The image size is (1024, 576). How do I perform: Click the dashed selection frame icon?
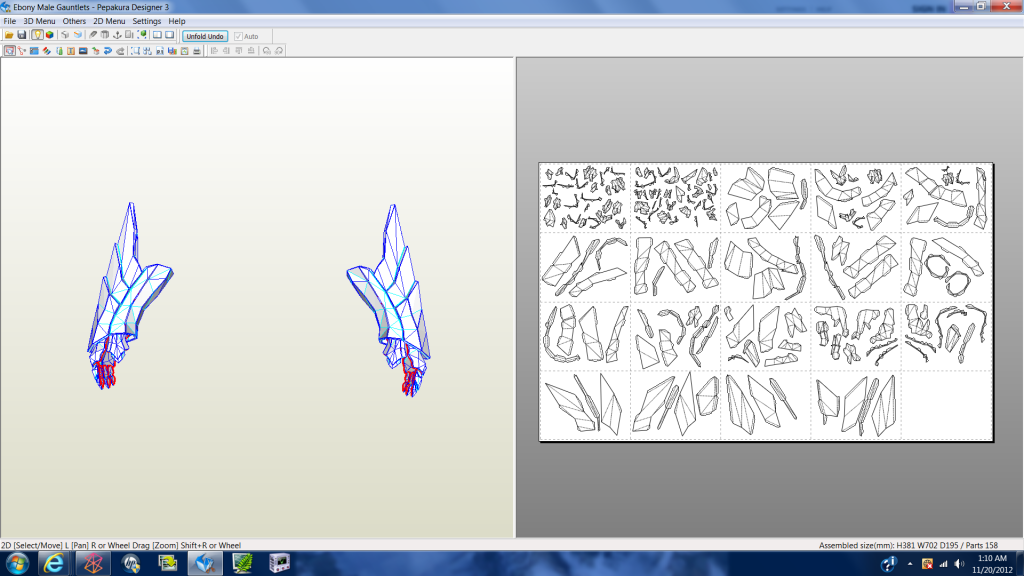[135, 50]
